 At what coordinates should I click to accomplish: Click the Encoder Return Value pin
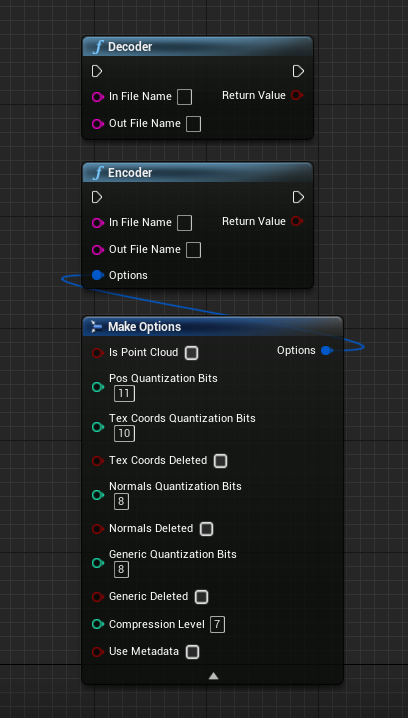[x=297, y=221]
